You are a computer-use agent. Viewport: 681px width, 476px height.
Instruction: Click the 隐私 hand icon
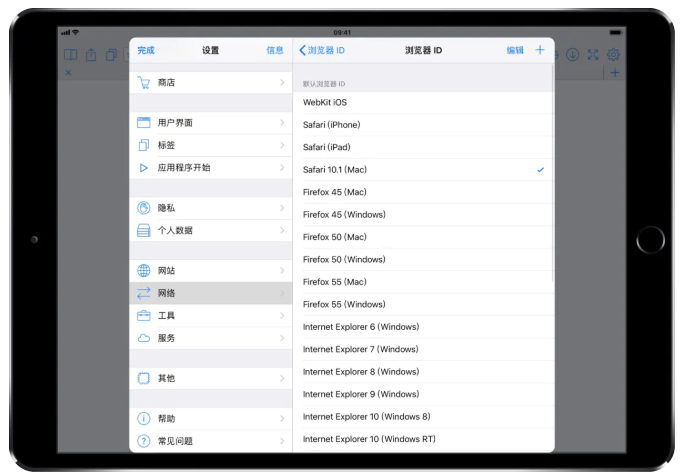pyautogui.click(x=143, y=208)
